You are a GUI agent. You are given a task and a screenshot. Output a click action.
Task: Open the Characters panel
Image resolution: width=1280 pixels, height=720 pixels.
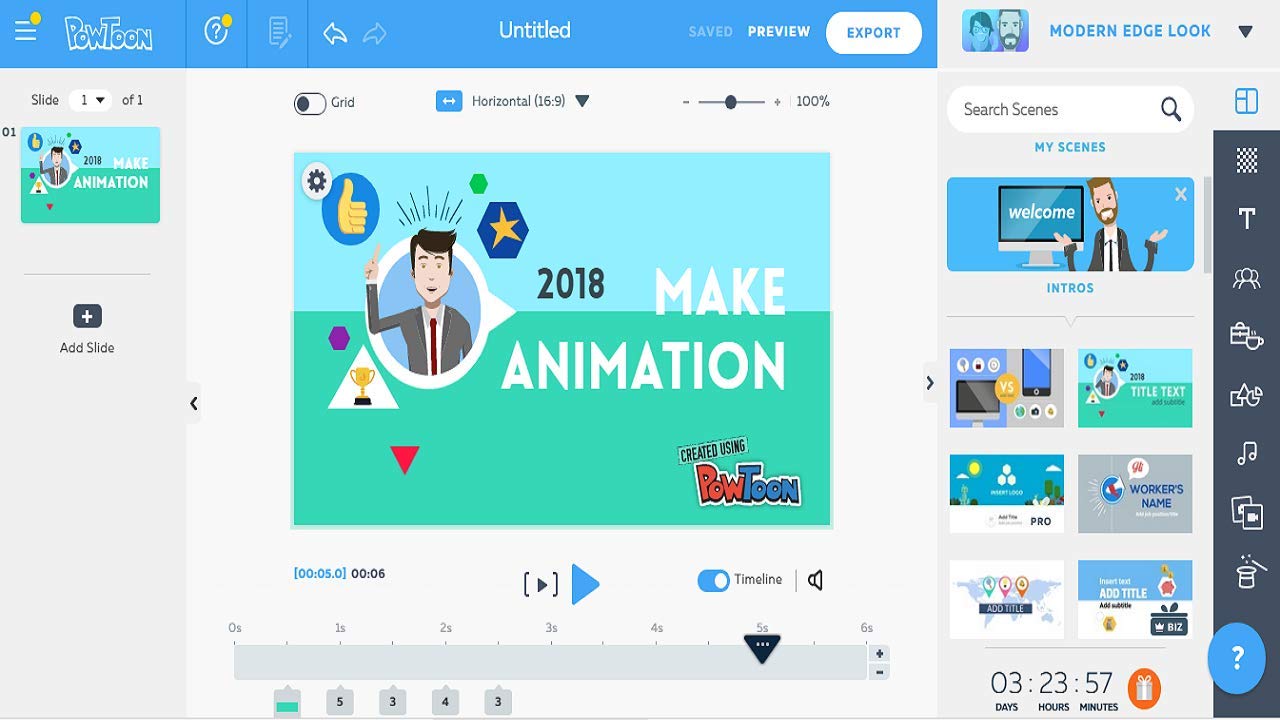[x=1246, y=277]
